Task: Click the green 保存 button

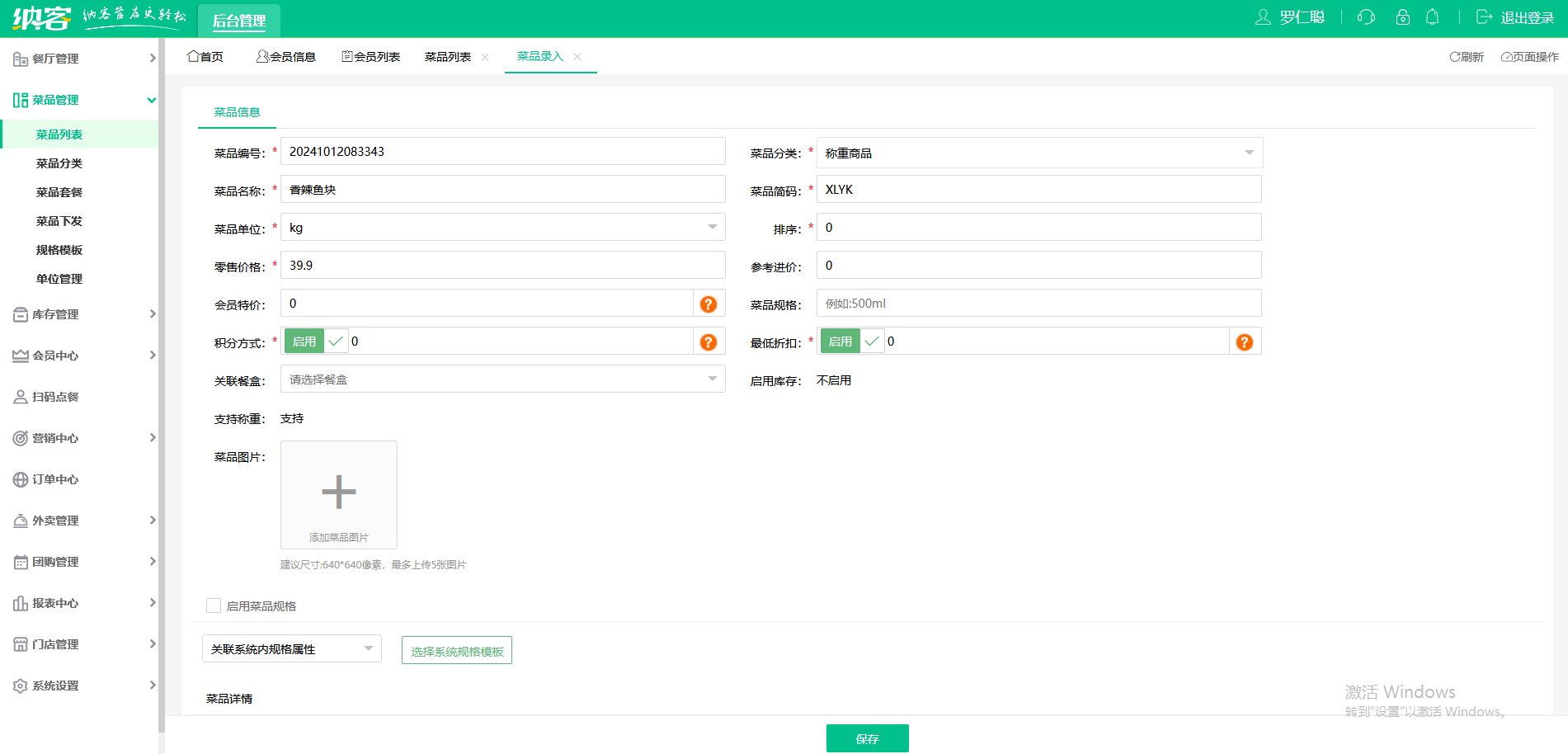Action: click(868, 738)
